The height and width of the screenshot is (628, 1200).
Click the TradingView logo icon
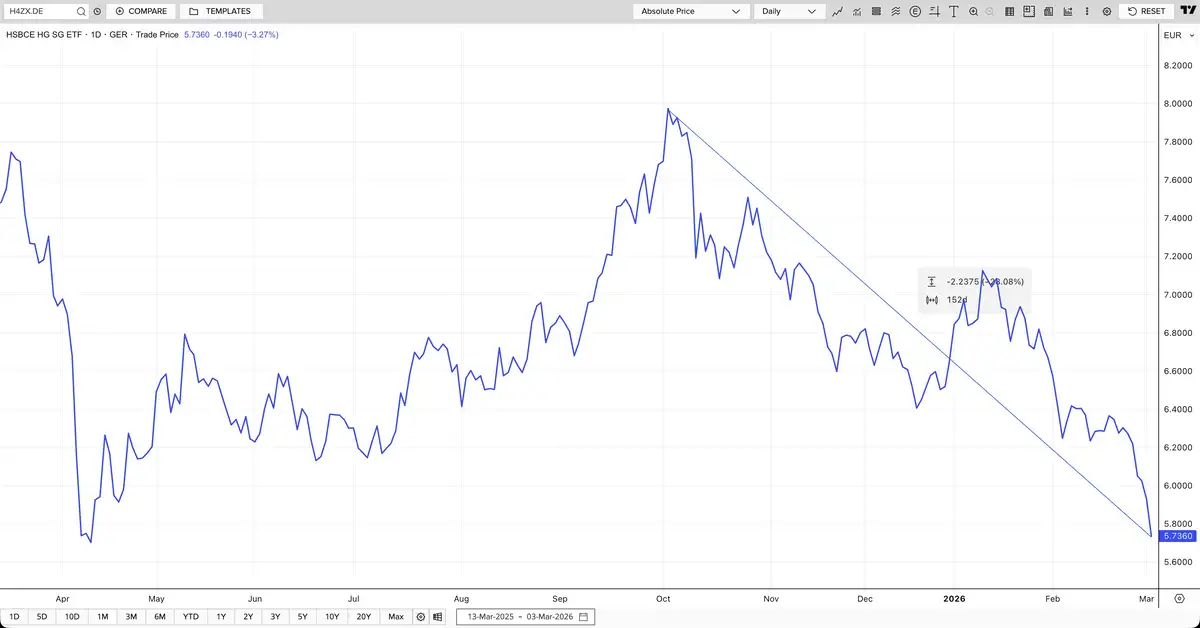[1188, 10]
